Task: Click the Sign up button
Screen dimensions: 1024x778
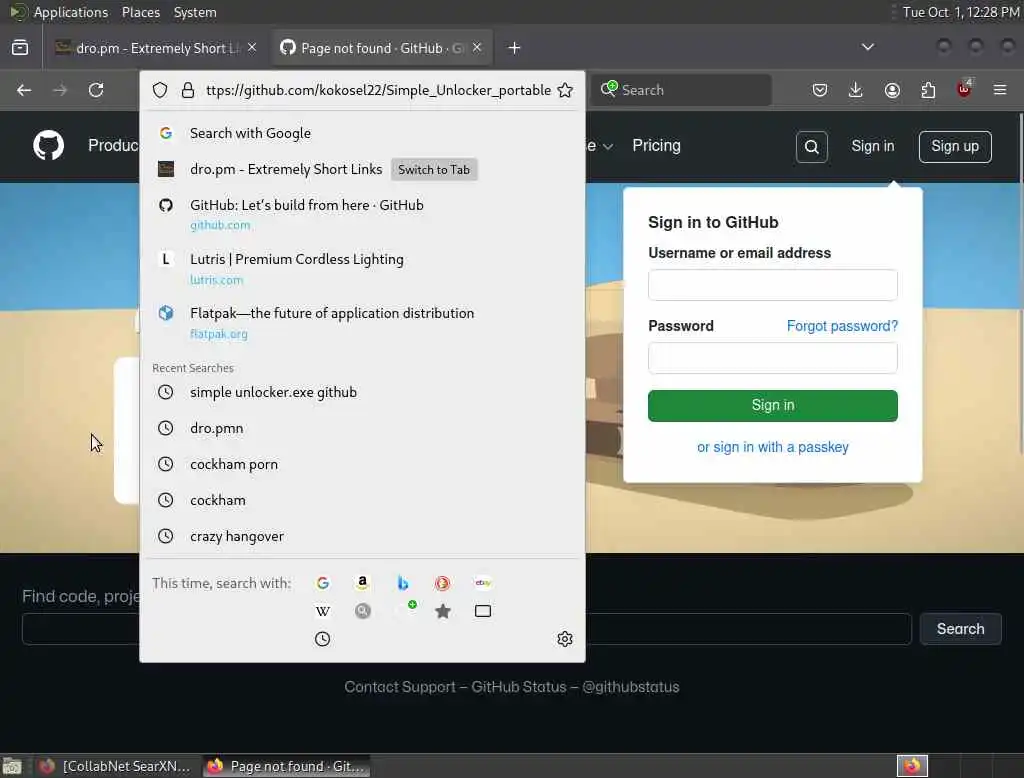Action: (x=955, y=146)
